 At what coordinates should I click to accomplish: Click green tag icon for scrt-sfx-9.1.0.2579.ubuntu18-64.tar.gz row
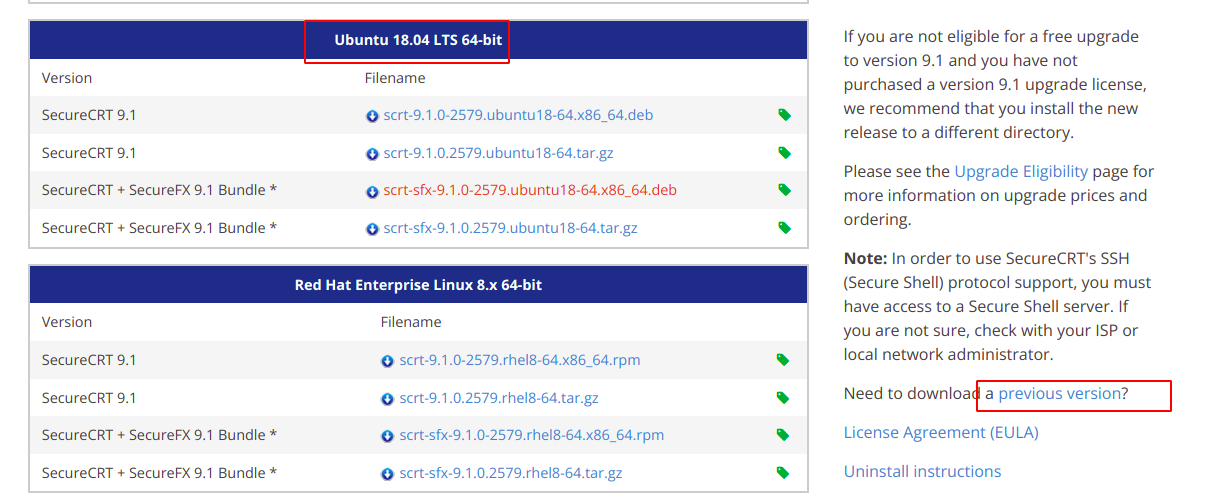click(x=785, y=228)
